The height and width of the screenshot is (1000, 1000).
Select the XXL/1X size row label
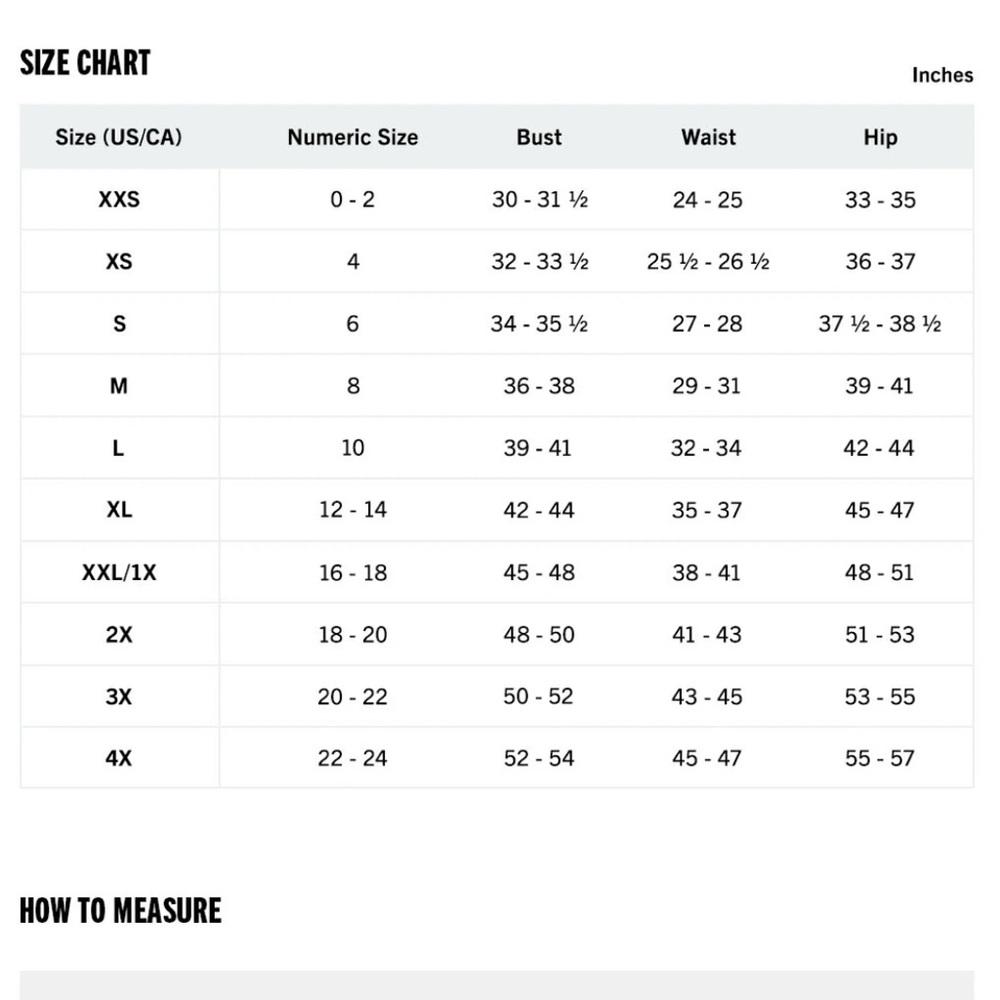click(x=119, y=573)
